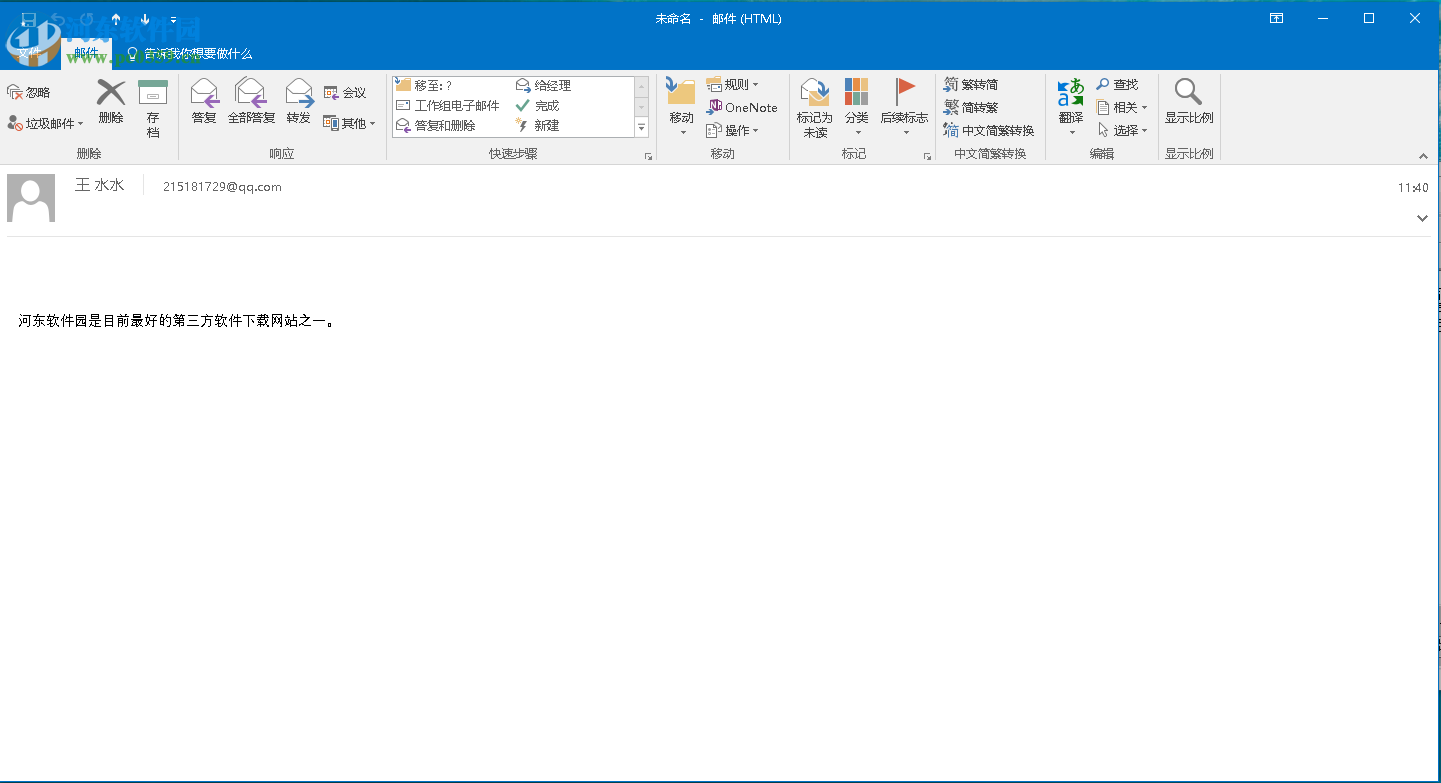Expand the Junk mail (垃圾邮件) dropdown
Screen dimensions: 1441x783
pos(46,123)
